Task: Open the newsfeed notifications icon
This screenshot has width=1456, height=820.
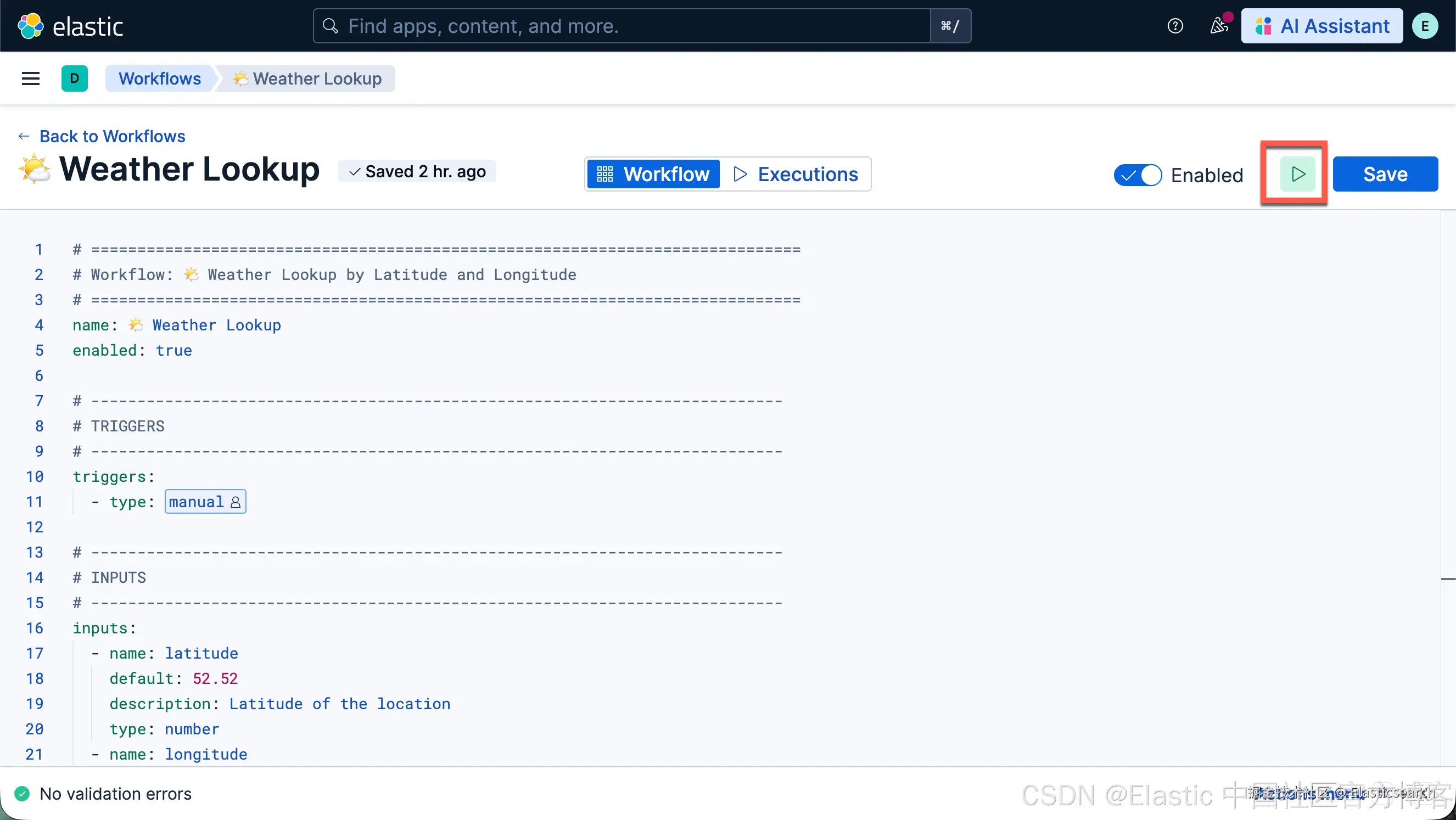Action: coord(1219,26)
